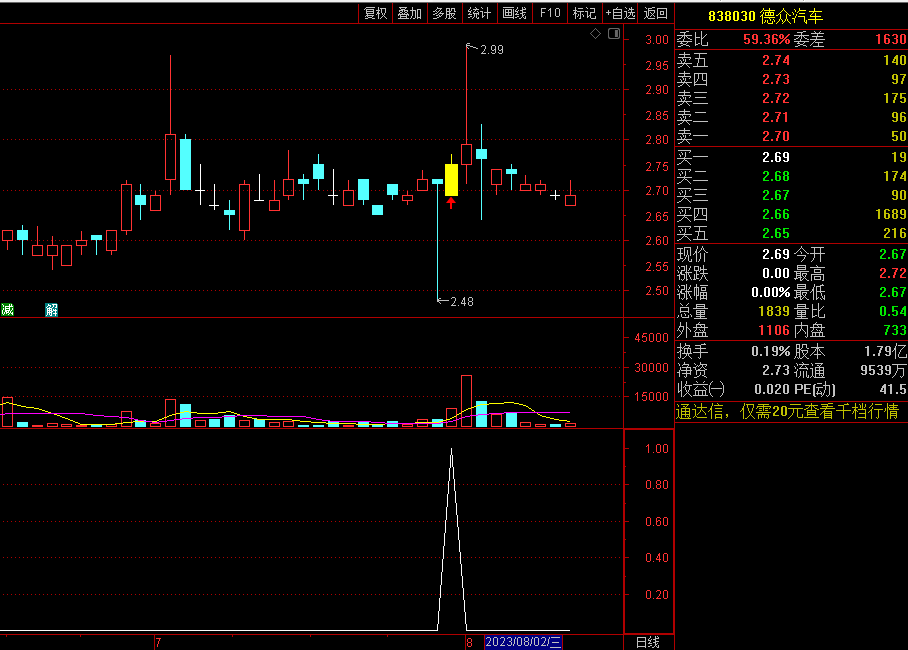Click the 45000 volume axis label
The height and width of the screenshot is (650, 908).
tap(651, 338)
